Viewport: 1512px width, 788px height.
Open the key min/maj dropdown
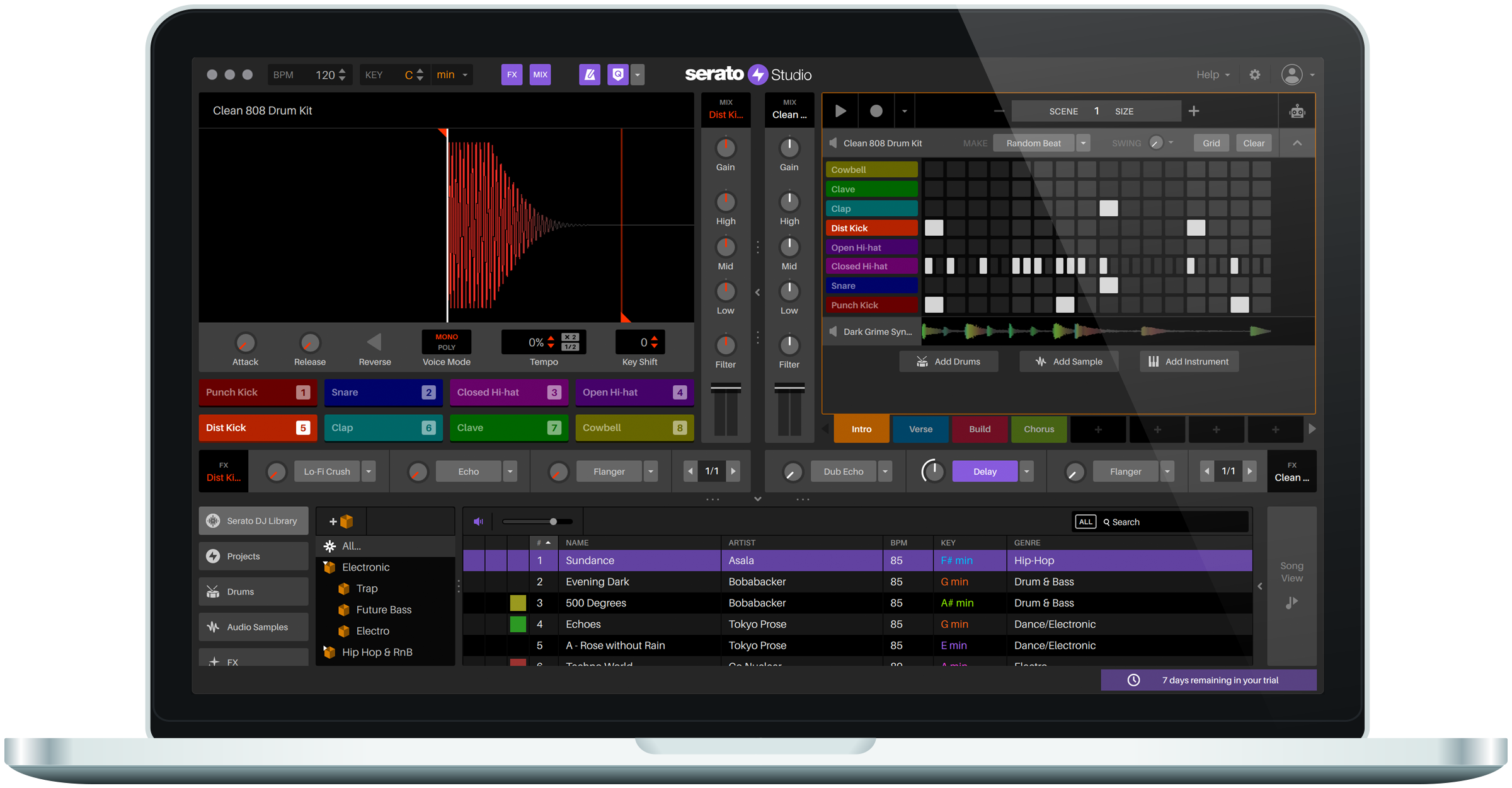[451, 74]
